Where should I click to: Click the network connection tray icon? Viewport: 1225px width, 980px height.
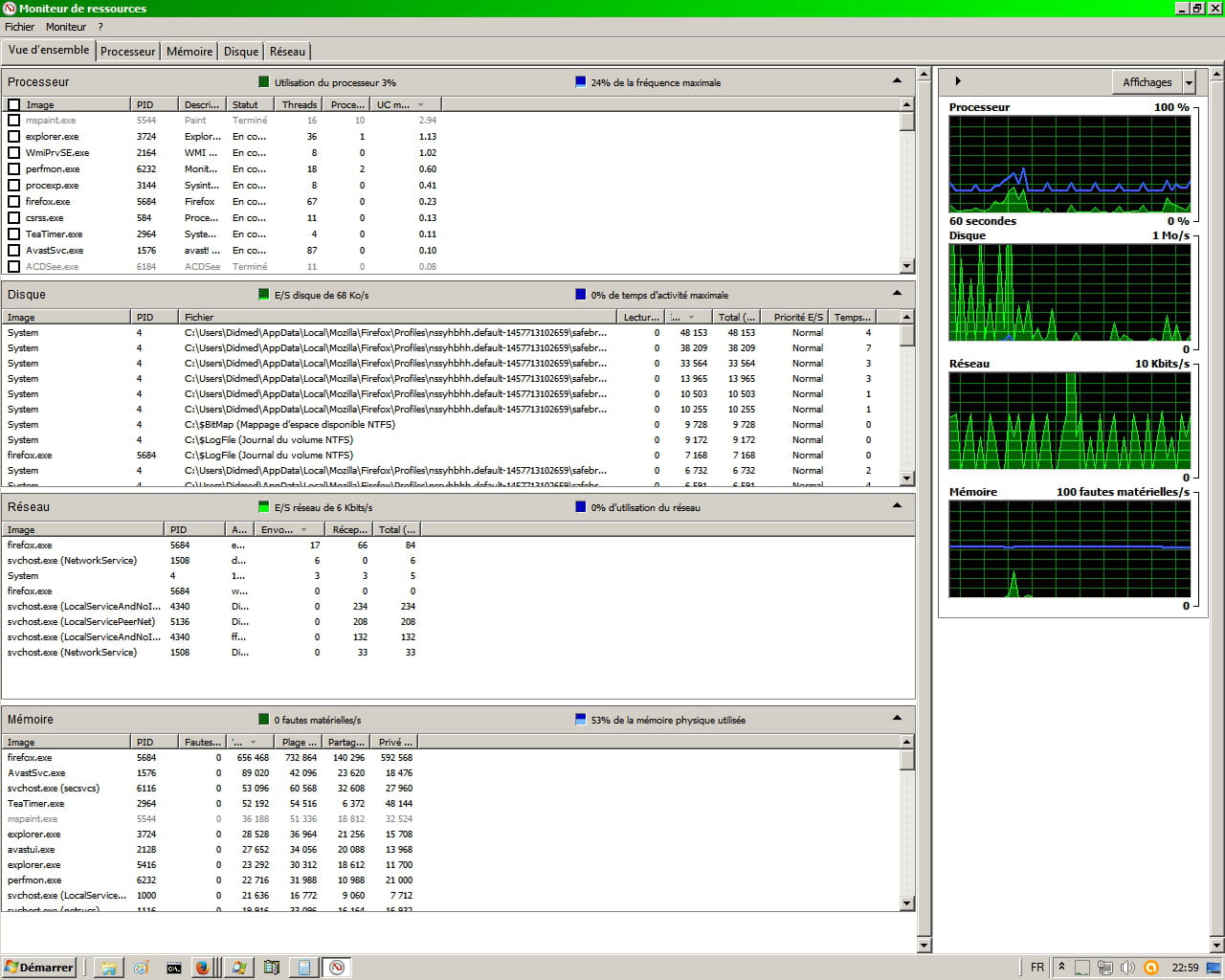[x=1104, y=968]
